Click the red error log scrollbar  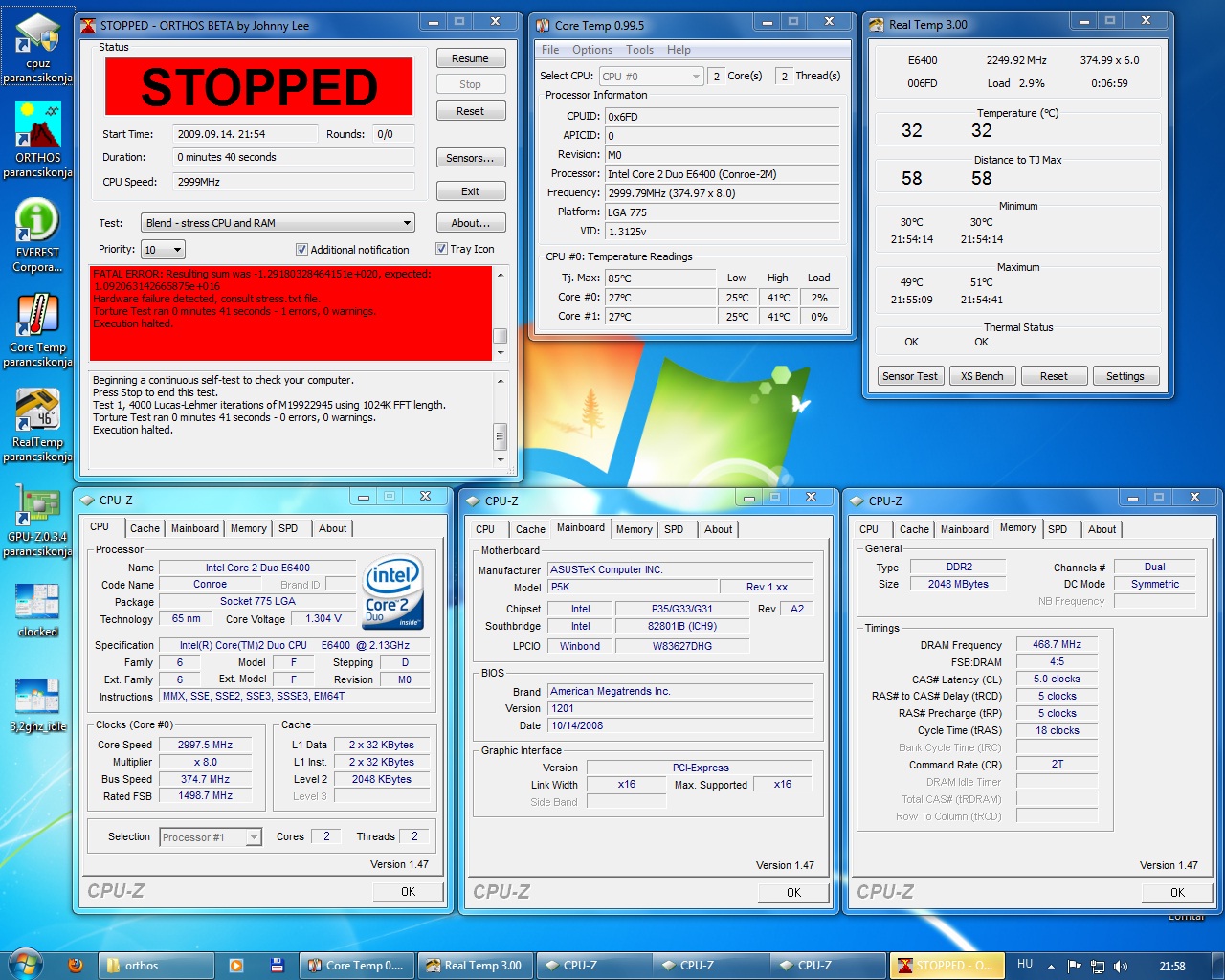pyautogui.click(x=500, y=314)
